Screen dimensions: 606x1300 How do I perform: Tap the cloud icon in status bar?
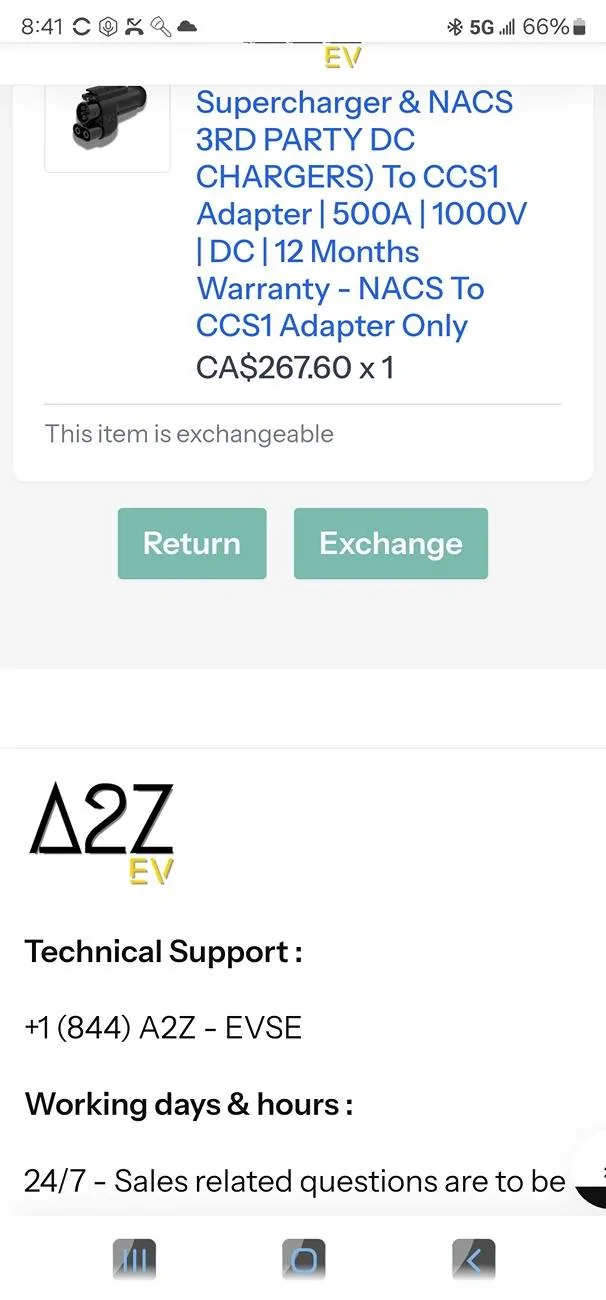[x=186, y=27]
